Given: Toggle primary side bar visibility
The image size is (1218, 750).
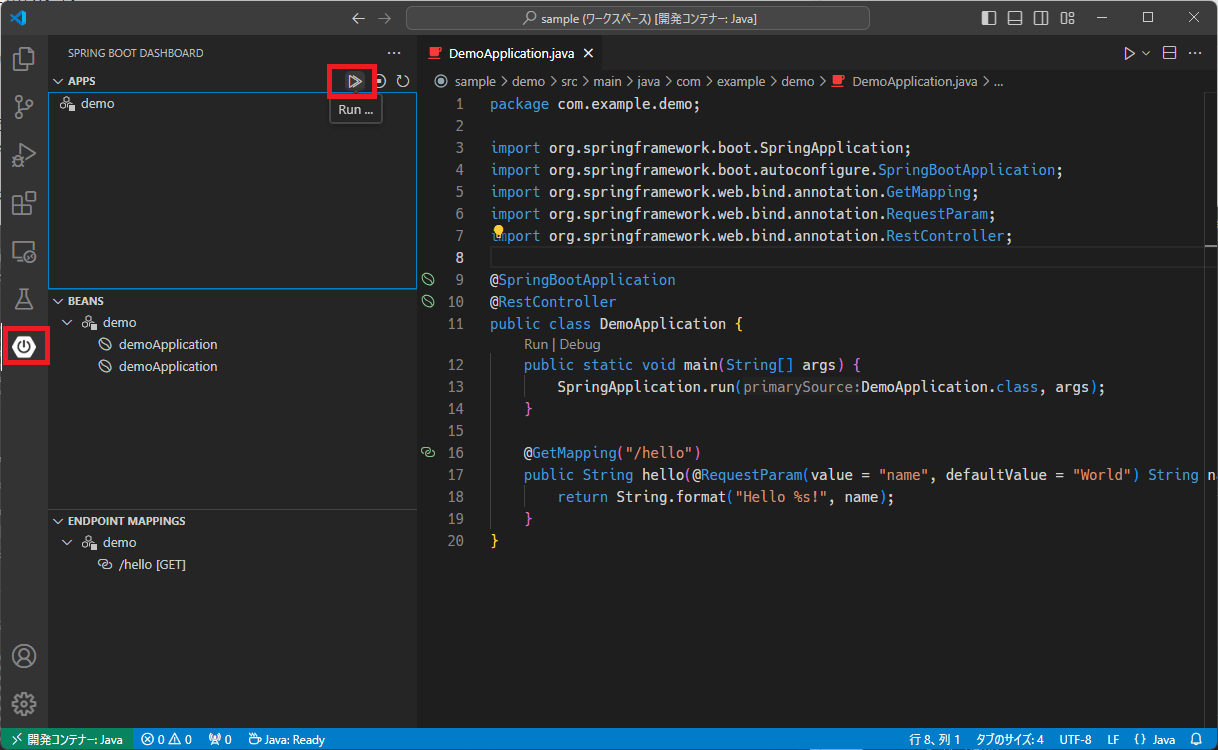Looking at the screenshot, I should [x=989, y=18].
